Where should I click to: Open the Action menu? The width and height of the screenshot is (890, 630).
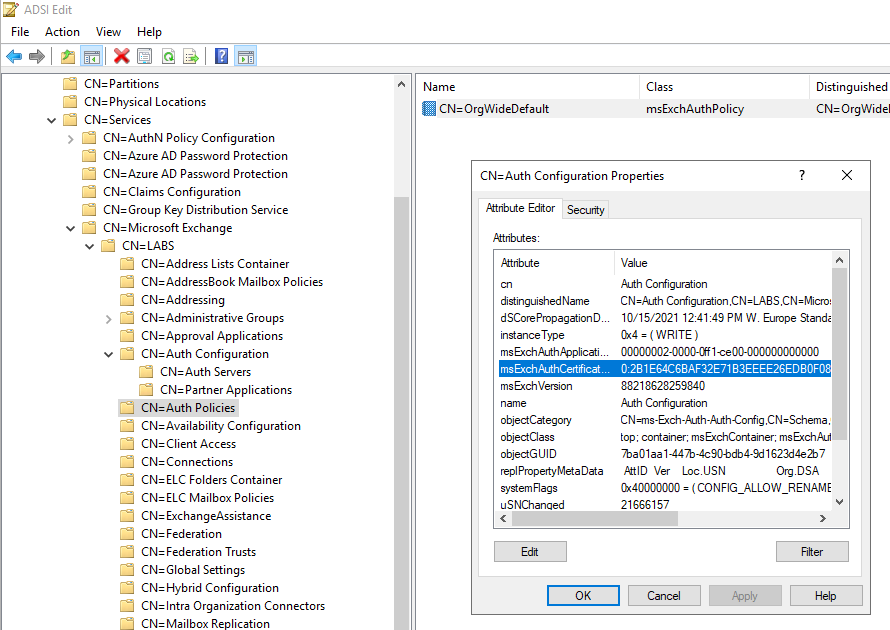[x=62, y=32]
